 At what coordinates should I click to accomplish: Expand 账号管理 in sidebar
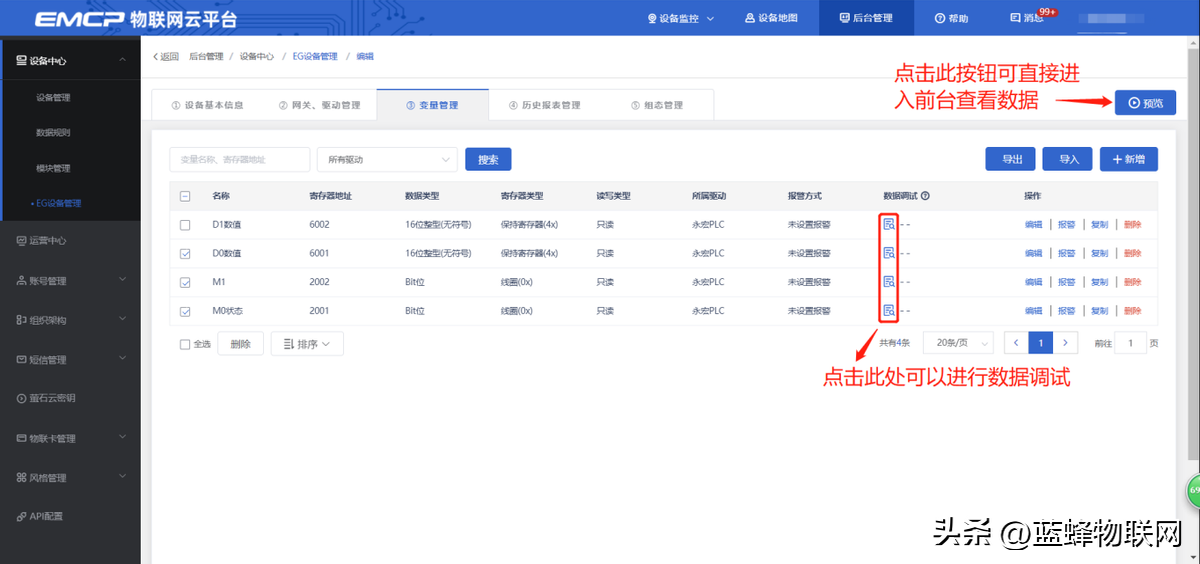click(x=69, y=280)
